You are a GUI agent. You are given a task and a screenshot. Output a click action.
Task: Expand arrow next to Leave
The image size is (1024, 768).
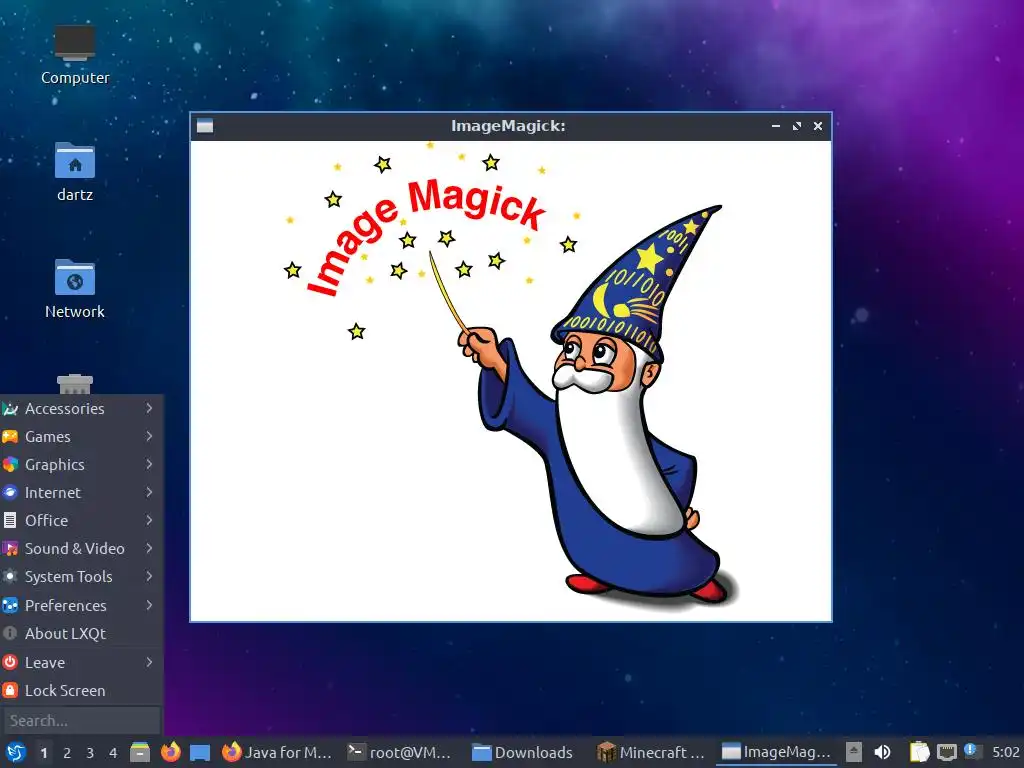[150, 662]
